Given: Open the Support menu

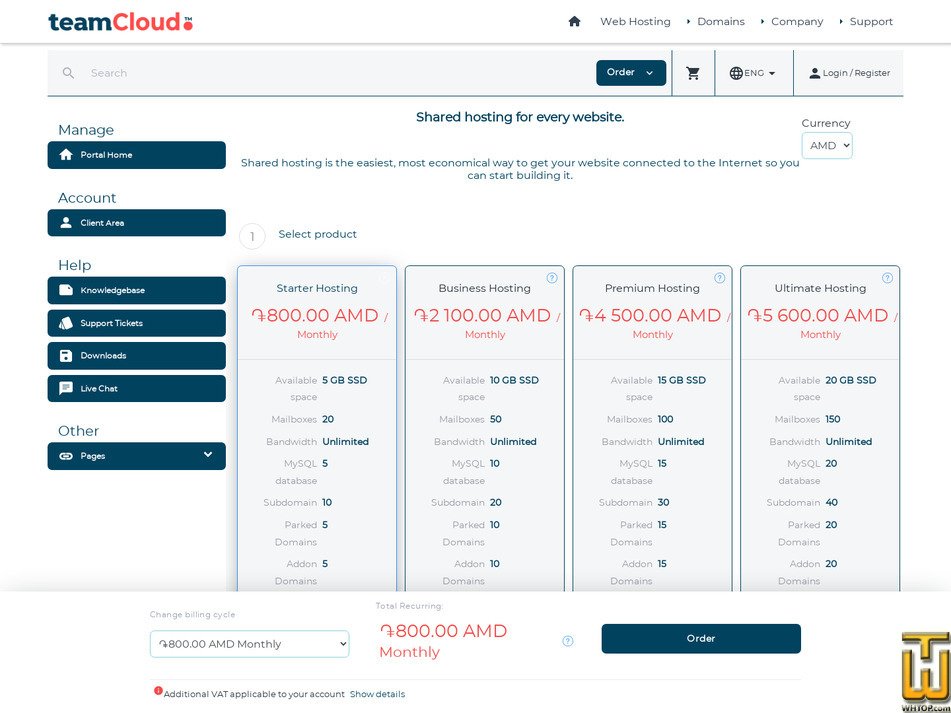Looking at the screenshot, I should (x=871, y=21).
